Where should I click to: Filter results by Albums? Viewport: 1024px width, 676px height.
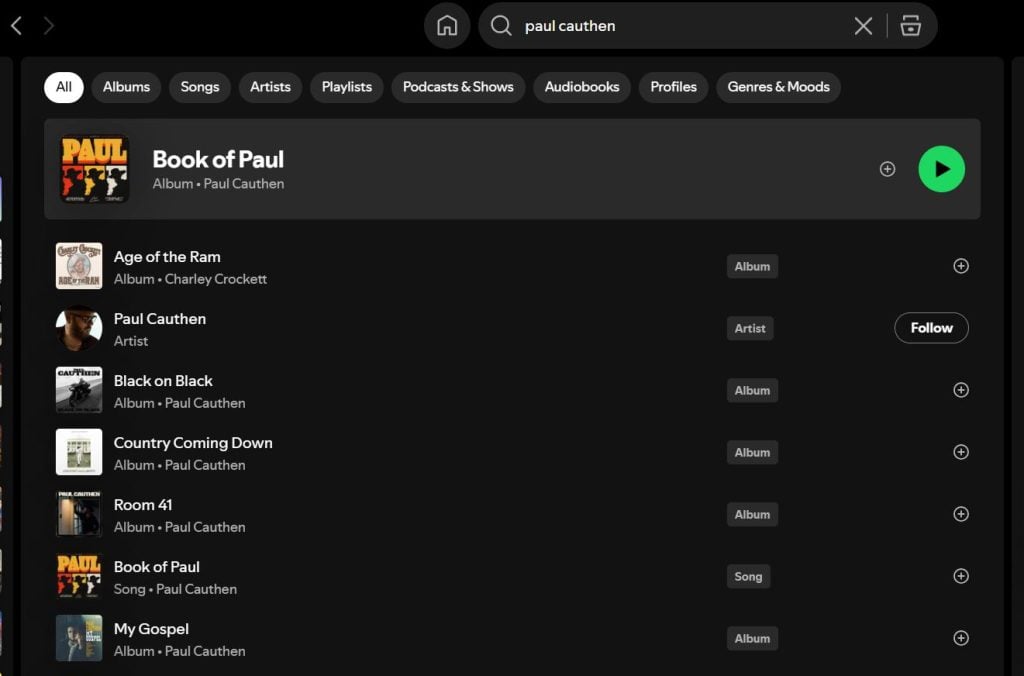(126, 87)
